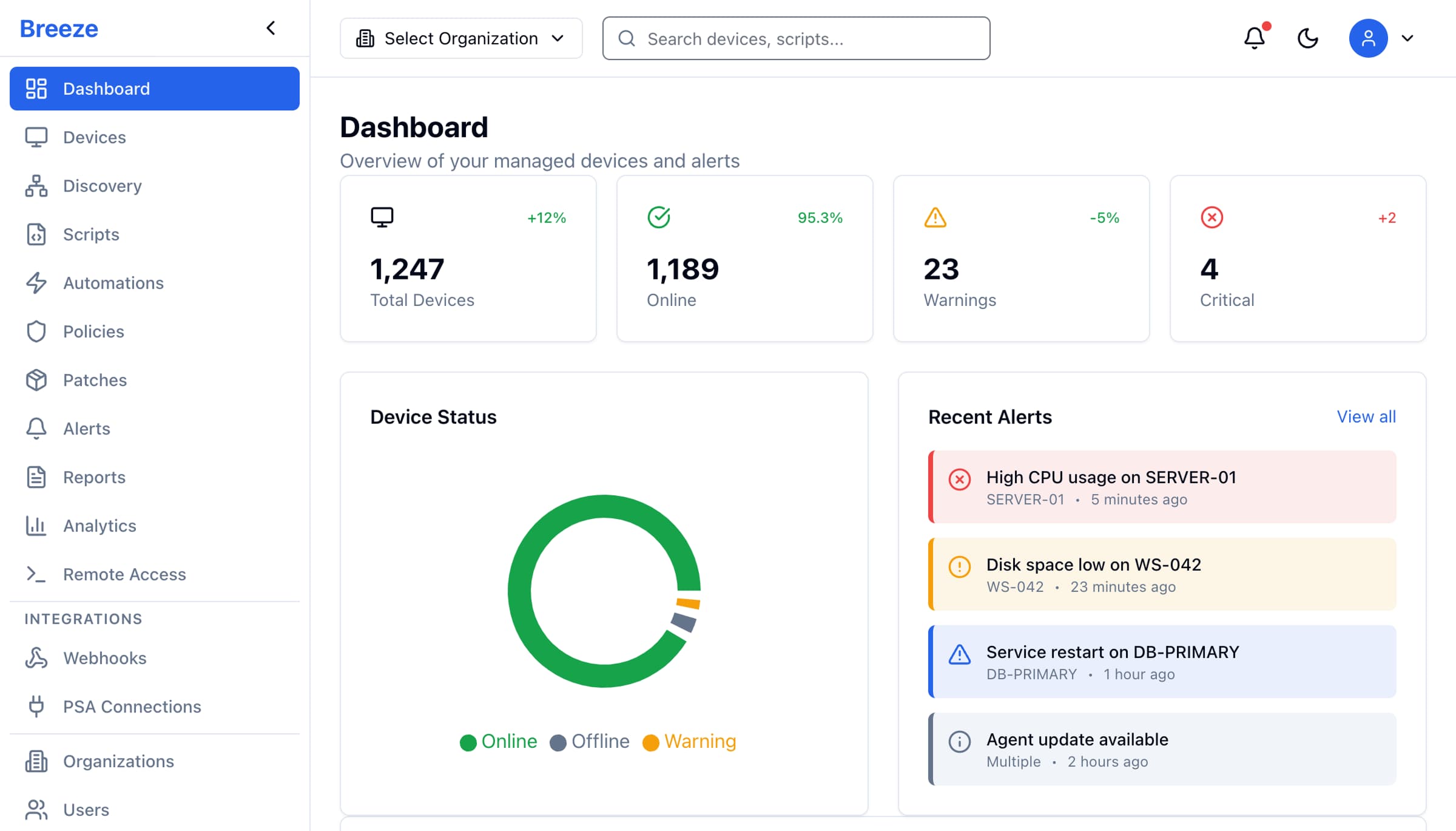Click View all alerts link
1456x831 pixels.
coord(1366,416)
